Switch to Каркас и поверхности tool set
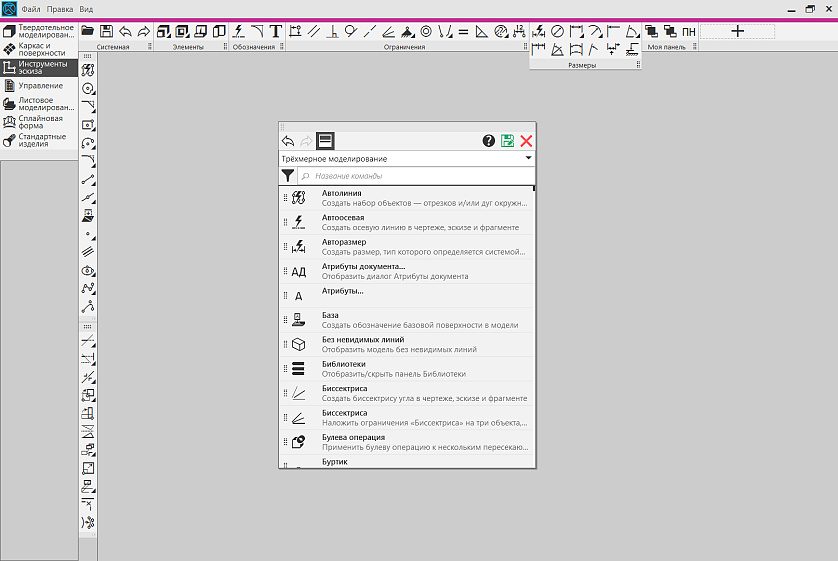The image size is (838, 561). point(39,49)
